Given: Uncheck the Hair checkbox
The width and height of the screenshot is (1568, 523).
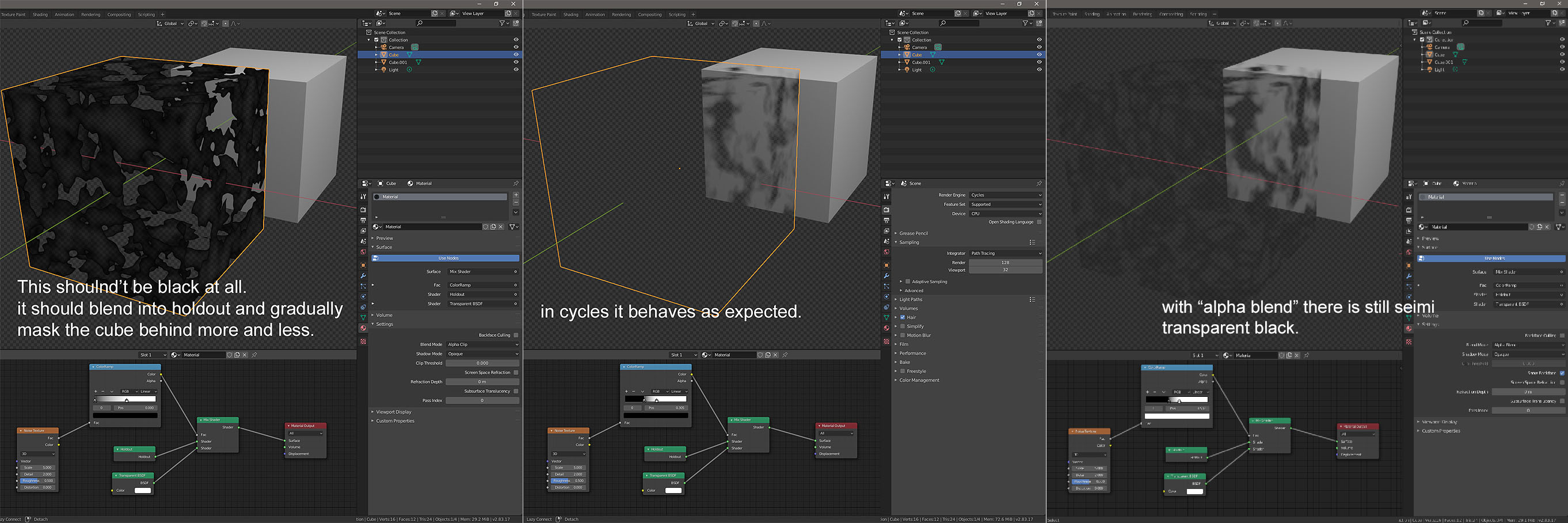Looking at the screenshot, I should [903, 317].
